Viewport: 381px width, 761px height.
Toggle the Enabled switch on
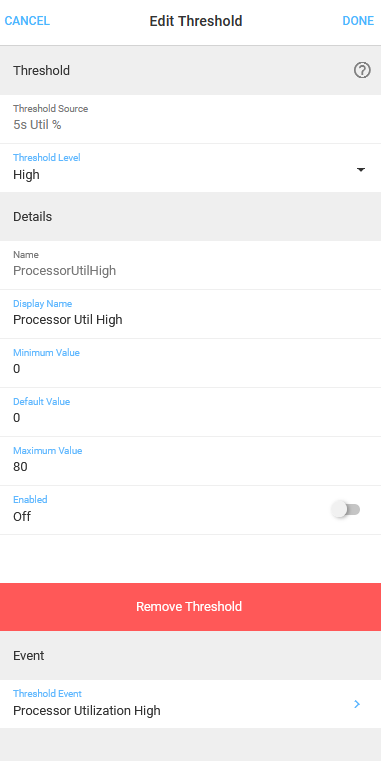click(346, 510)
